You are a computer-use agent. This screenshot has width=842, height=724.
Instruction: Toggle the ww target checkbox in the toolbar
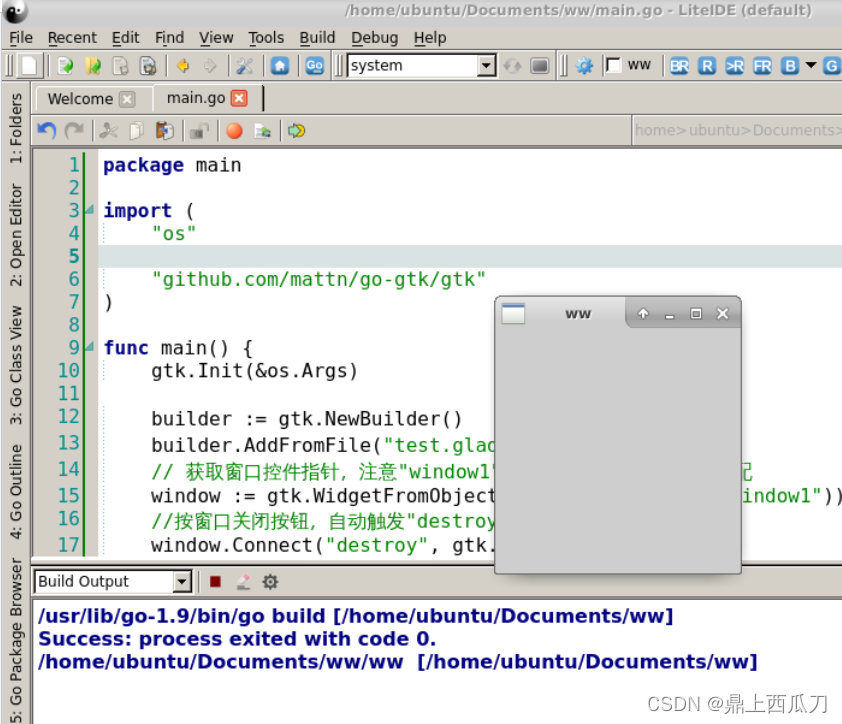[x=614, y=65]
